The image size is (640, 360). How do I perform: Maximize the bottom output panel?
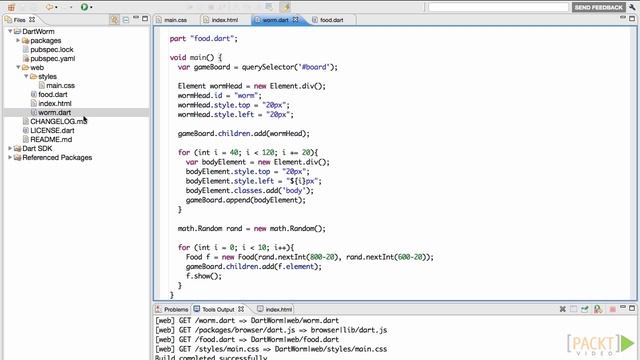coord(632,308)
